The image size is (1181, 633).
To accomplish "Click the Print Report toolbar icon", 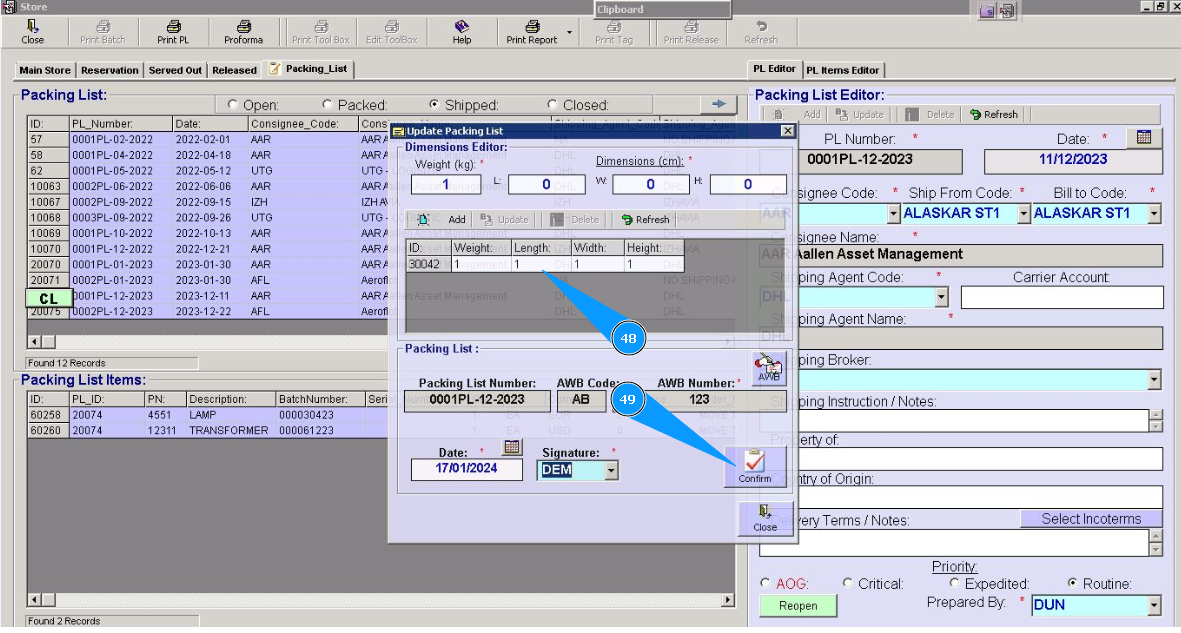I will [532, 32].
